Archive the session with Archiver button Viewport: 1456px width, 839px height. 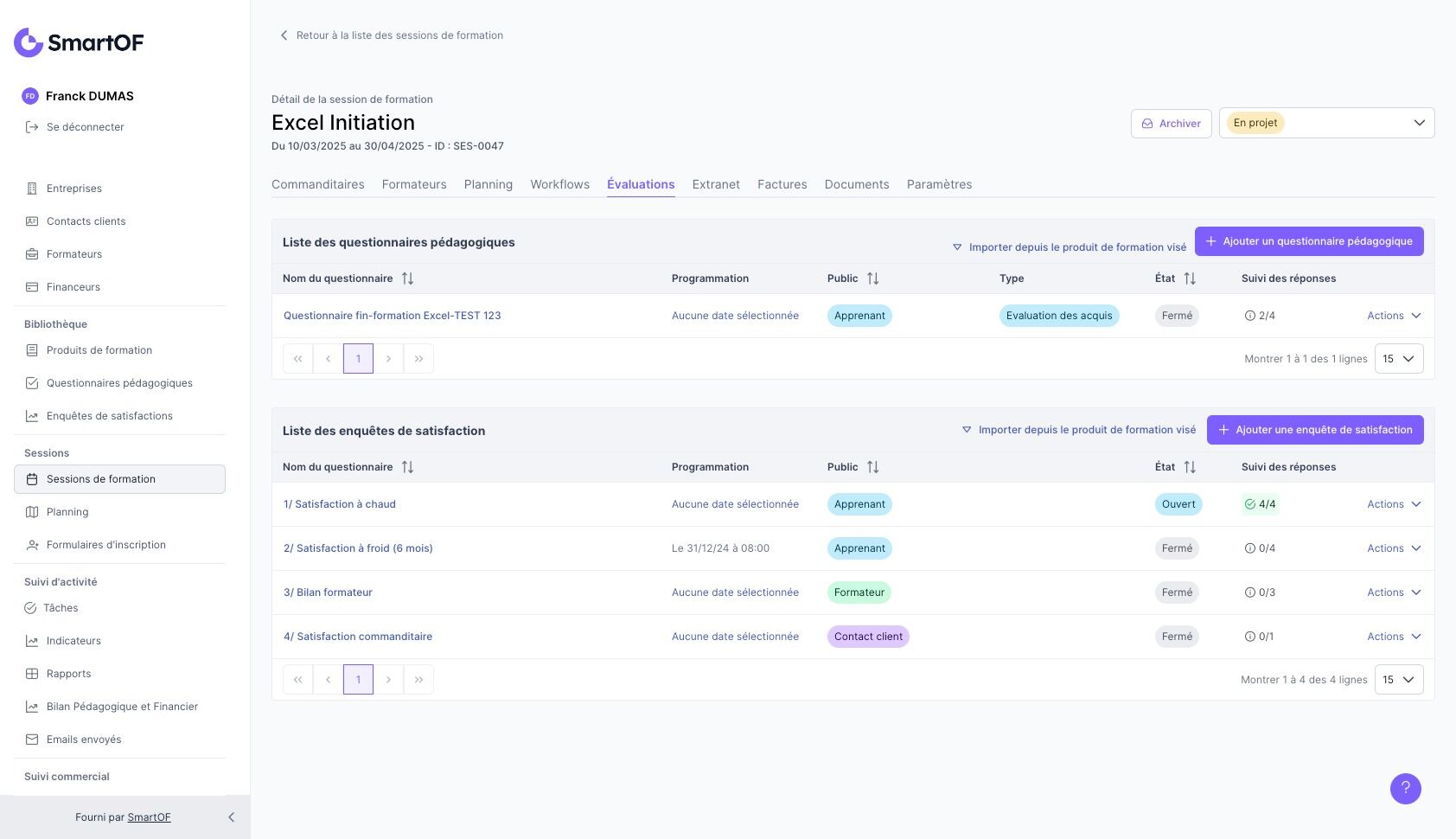(x=1172, y=124)
